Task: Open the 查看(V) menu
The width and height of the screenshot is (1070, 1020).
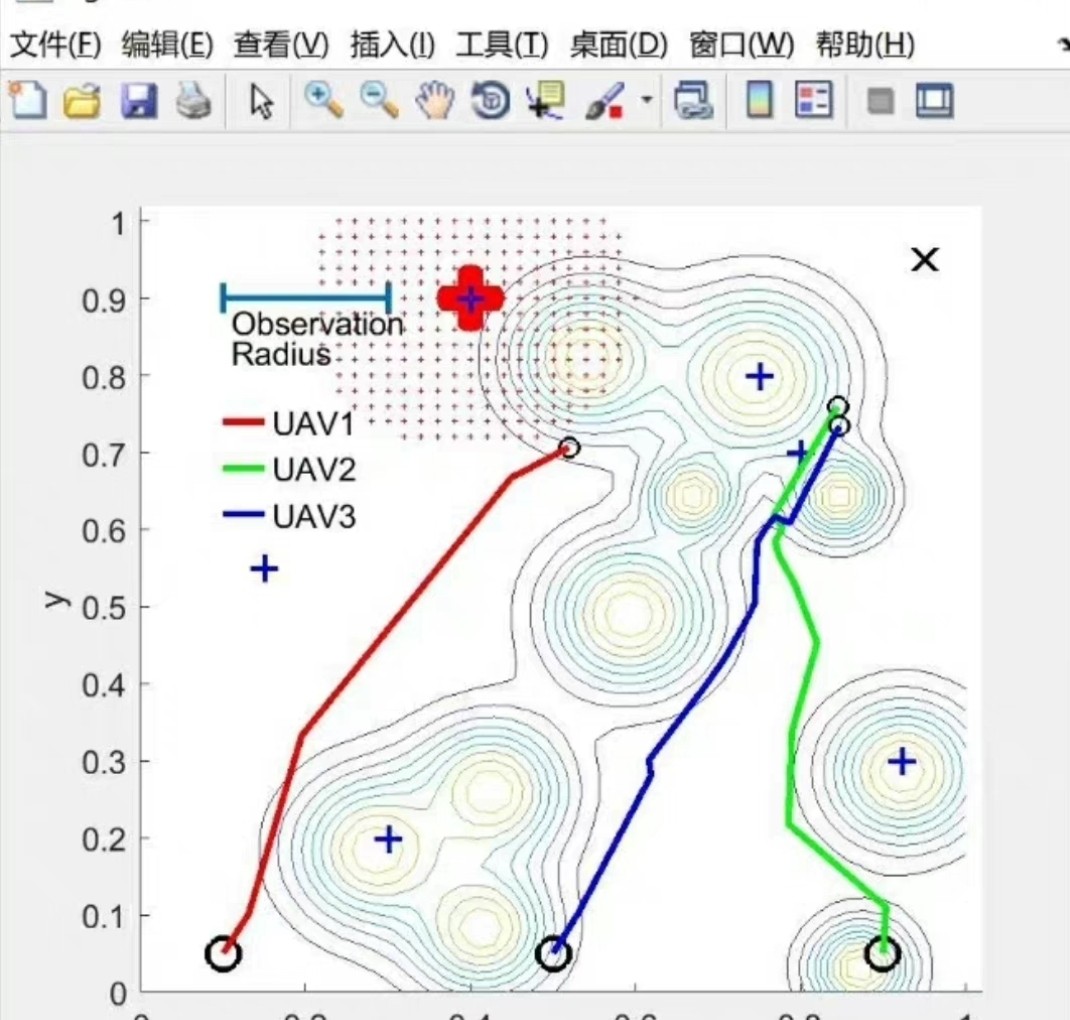Action: (281, 45)
